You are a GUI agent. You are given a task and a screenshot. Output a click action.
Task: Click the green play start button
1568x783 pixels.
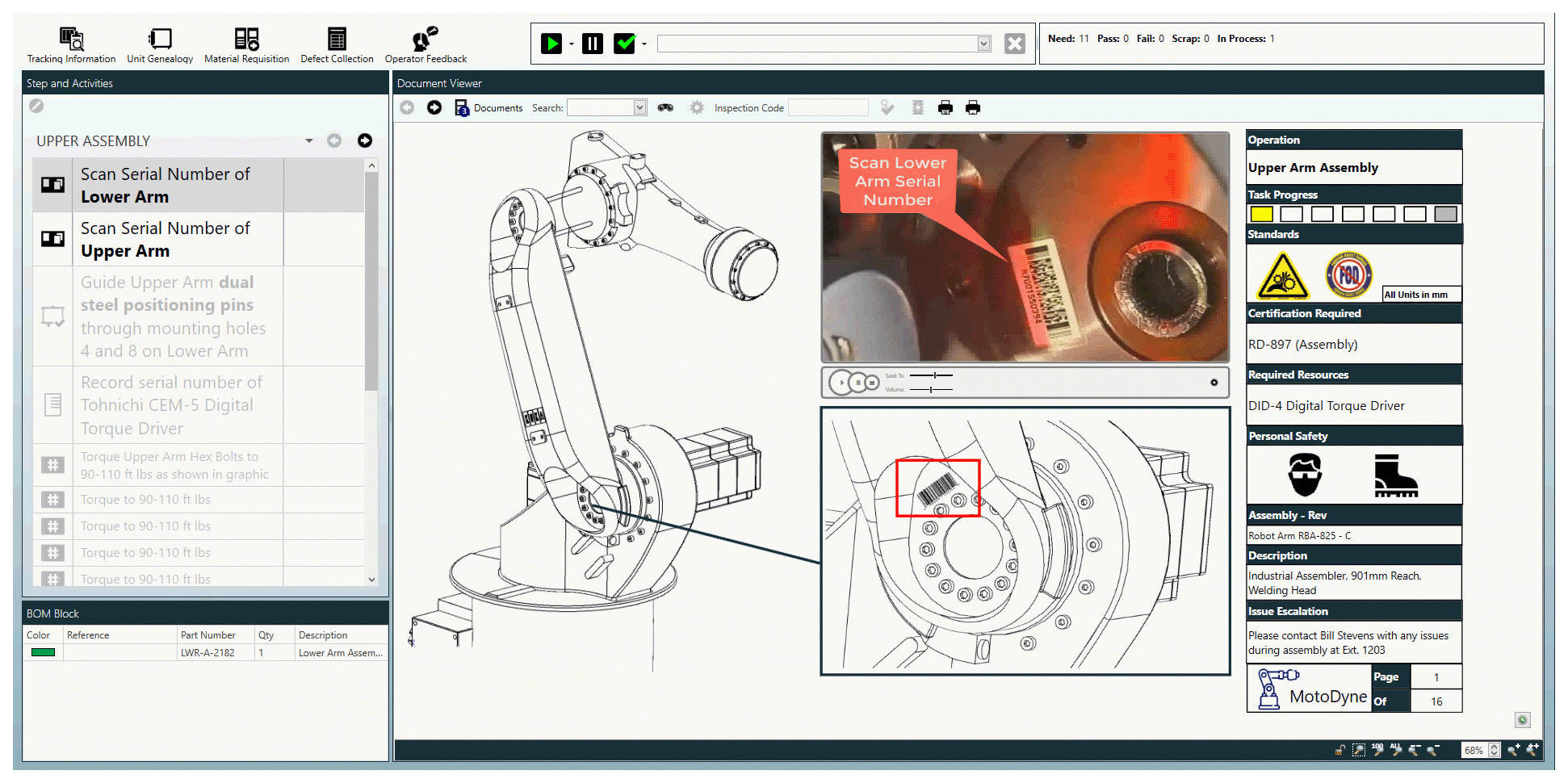(551, 44)
